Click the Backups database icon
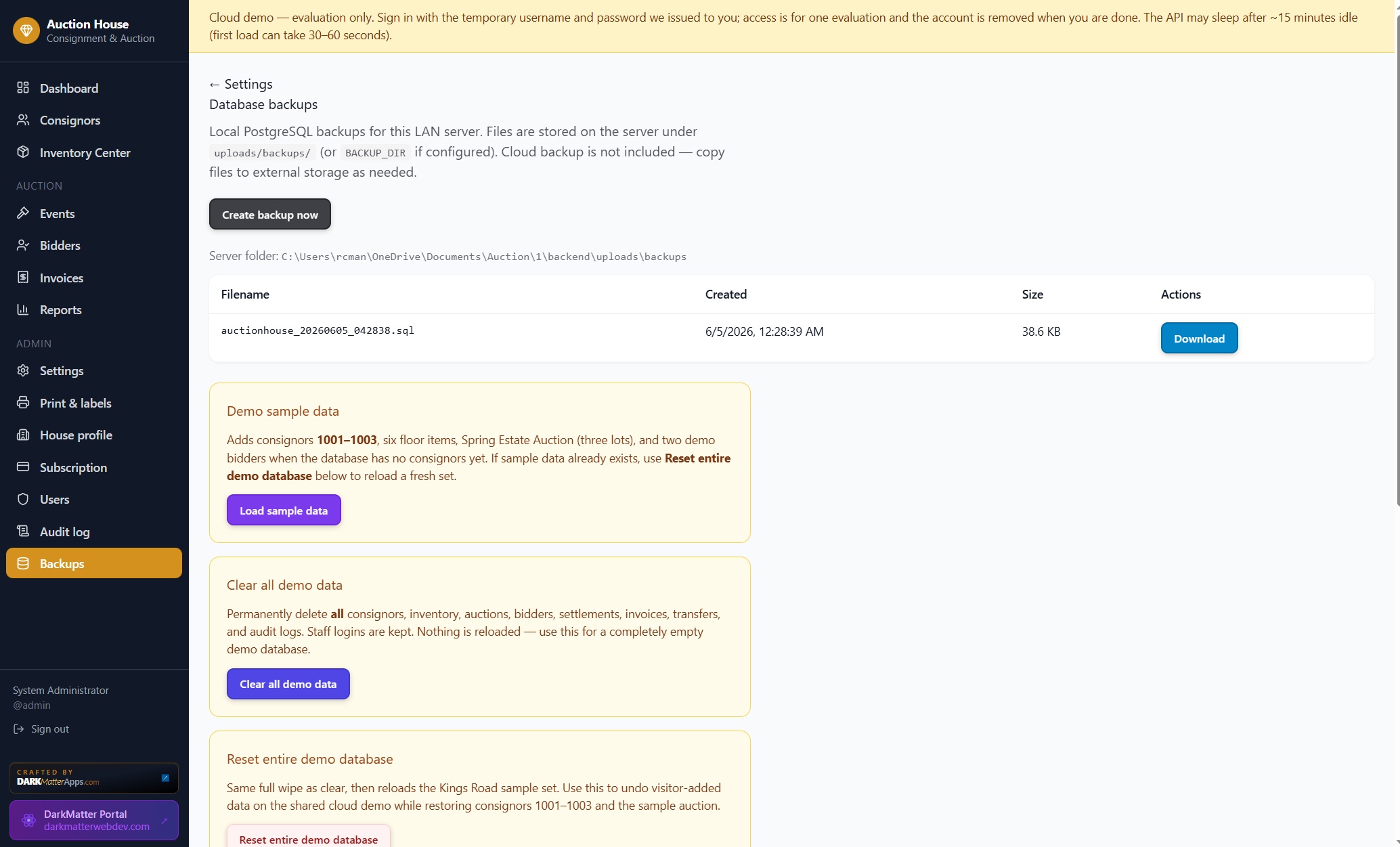 click(23, 563)
